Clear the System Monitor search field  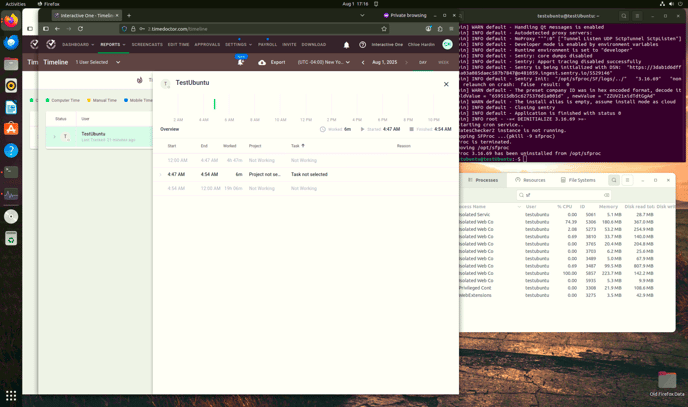click(606, 195)
